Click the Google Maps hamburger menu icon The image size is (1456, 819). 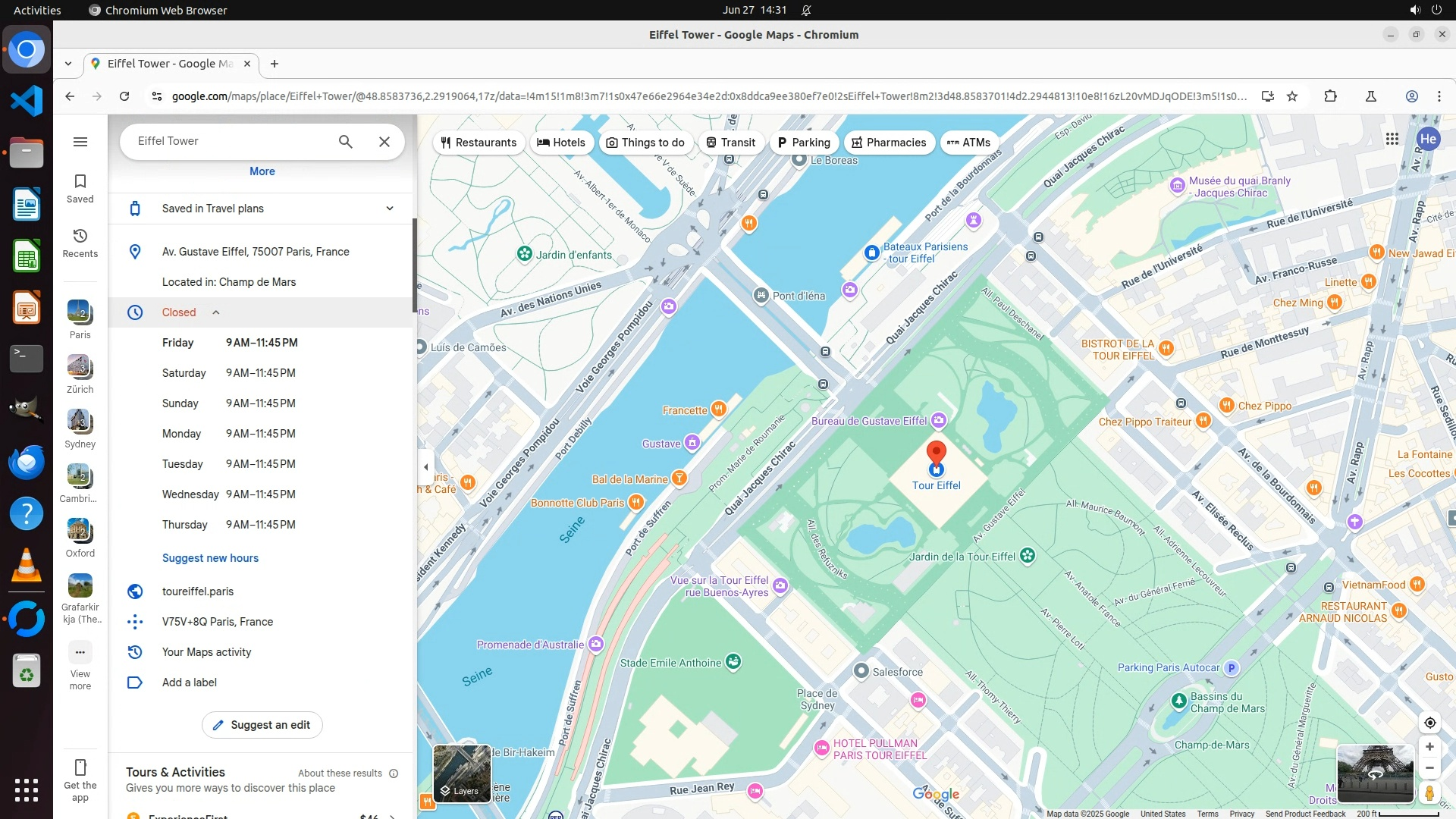80,142
